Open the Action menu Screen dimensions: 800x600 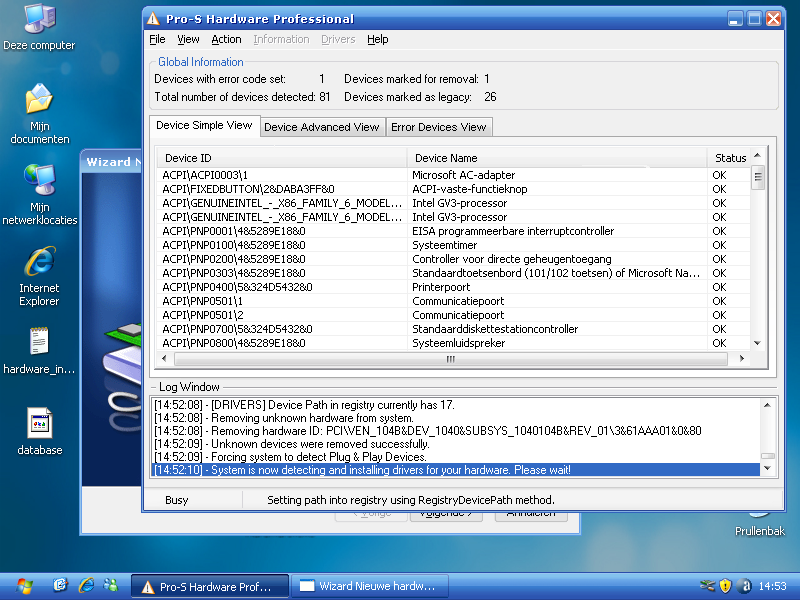(226, 39)
